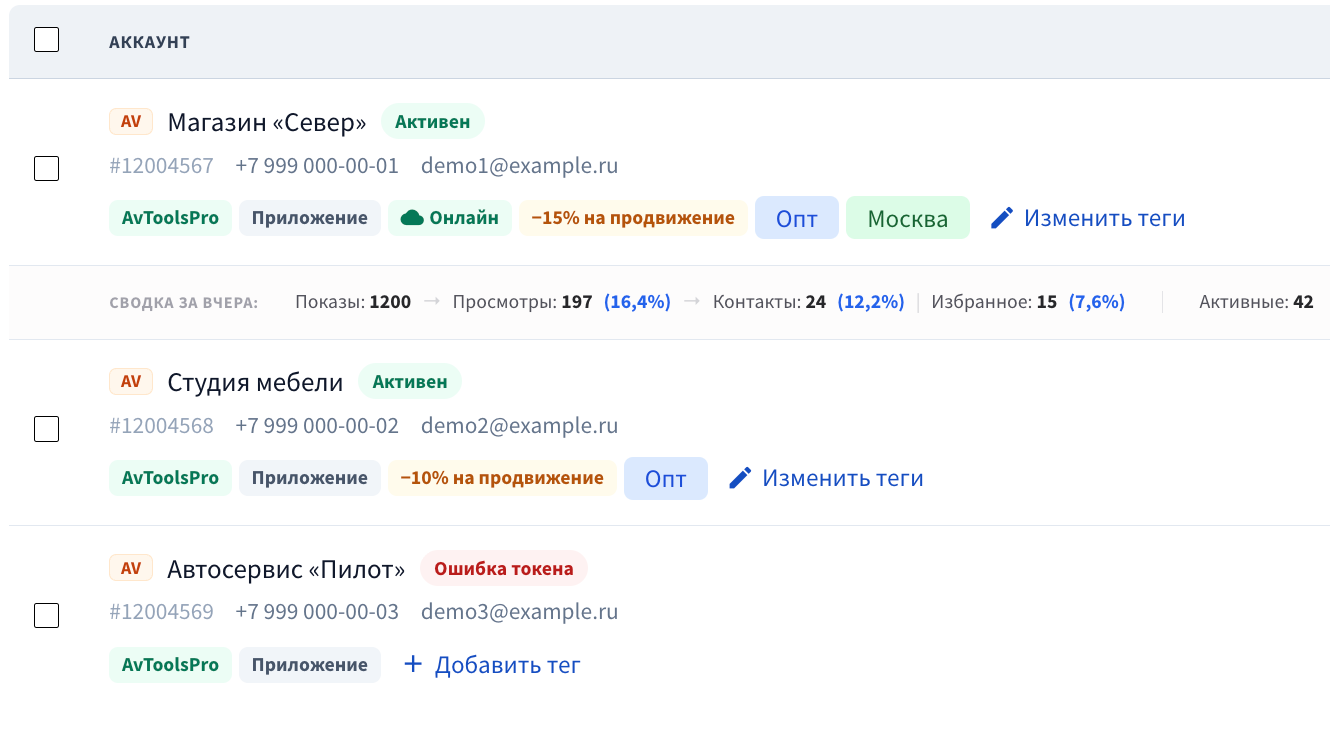Click Просмотры: 197 in summary
The image size is (1330, 740).
pos(522,302)
